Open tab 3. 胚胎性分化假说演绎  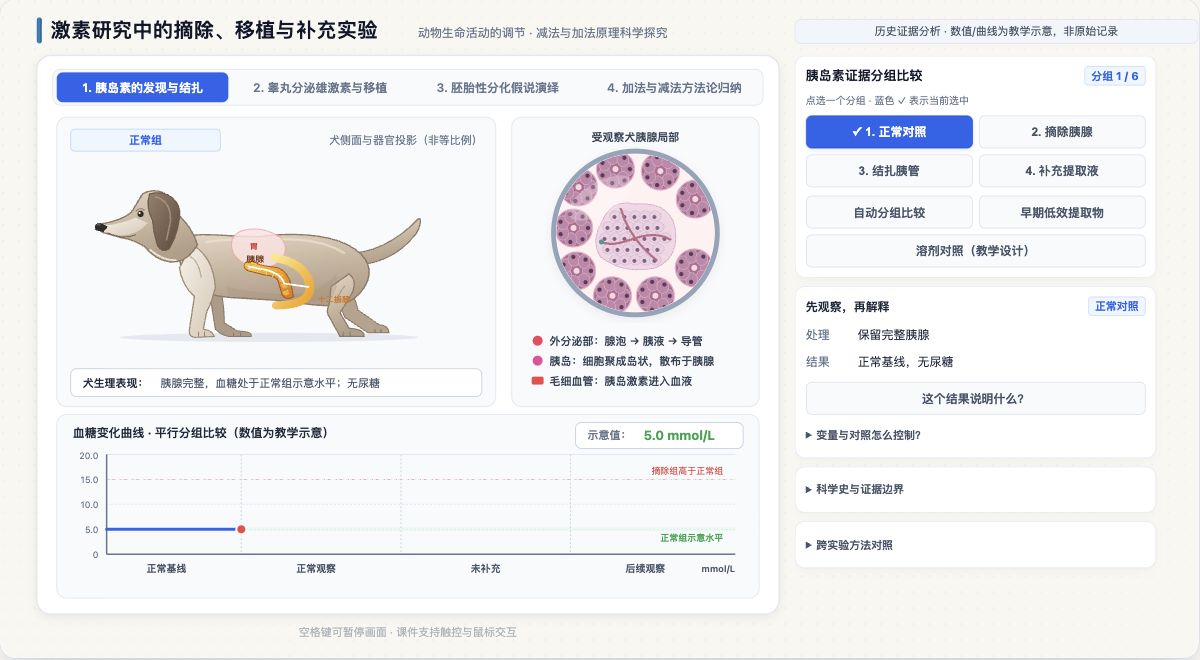pos(497,88)
